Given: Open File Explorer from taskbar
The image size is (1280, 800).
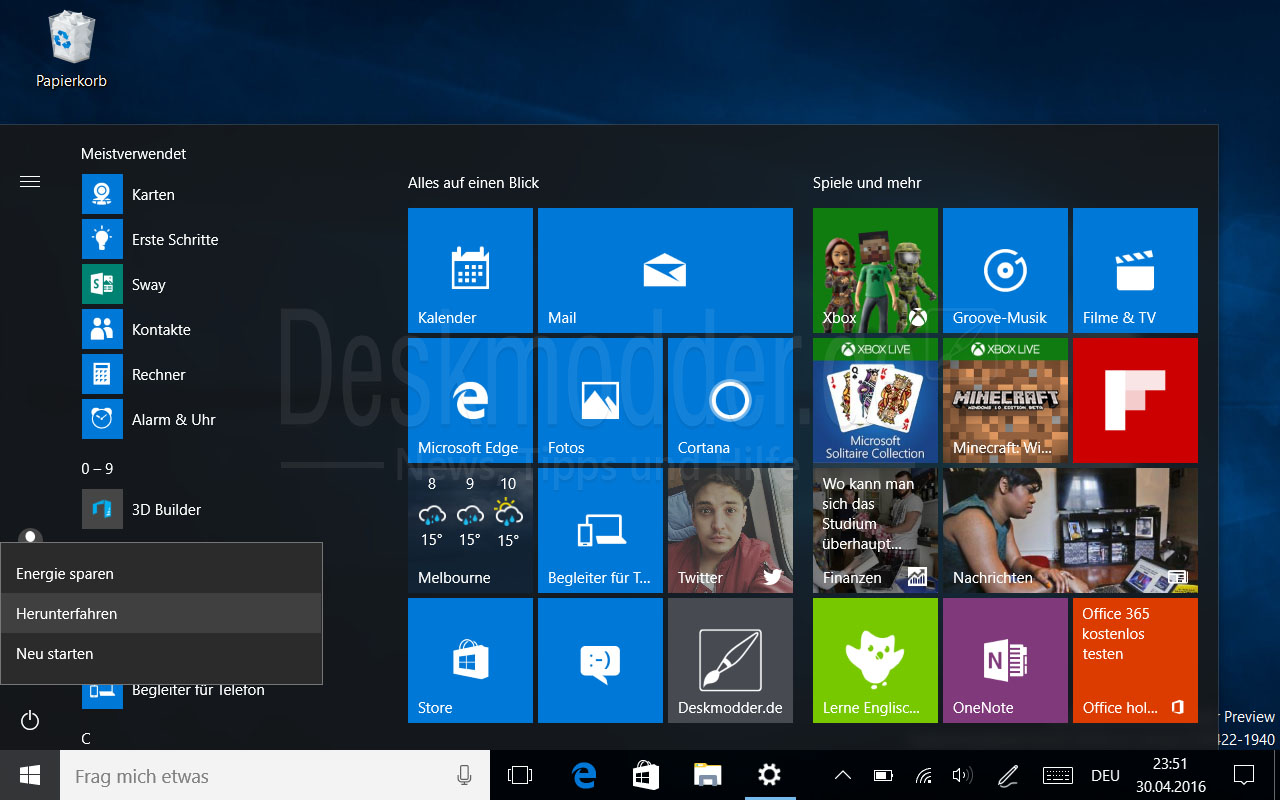Looking at the screenshot, I should pyautogui.click(x=707, y=775).
